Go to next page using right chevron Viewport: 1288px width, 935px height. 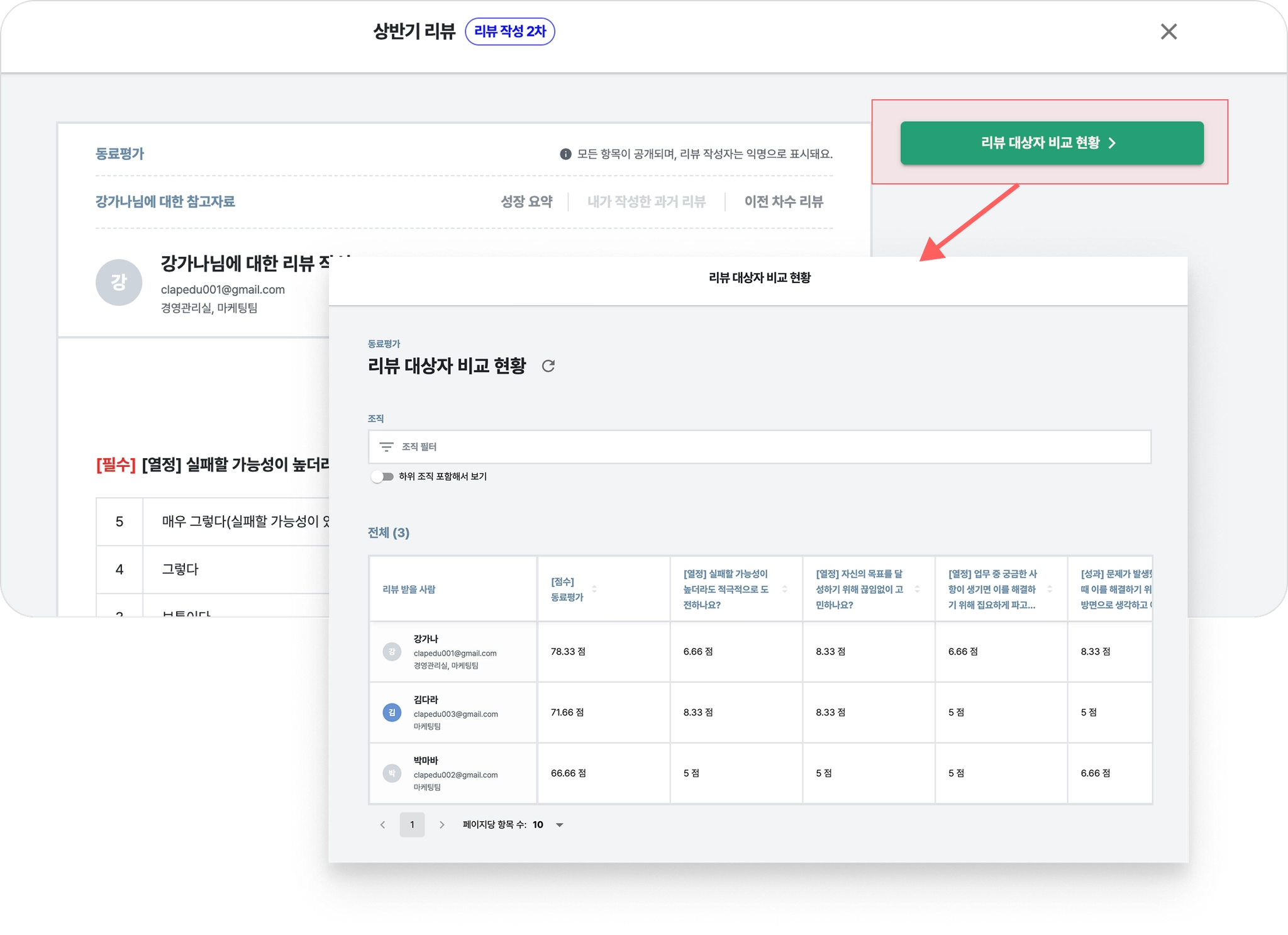pyautogui.click(x=441, y=825)
